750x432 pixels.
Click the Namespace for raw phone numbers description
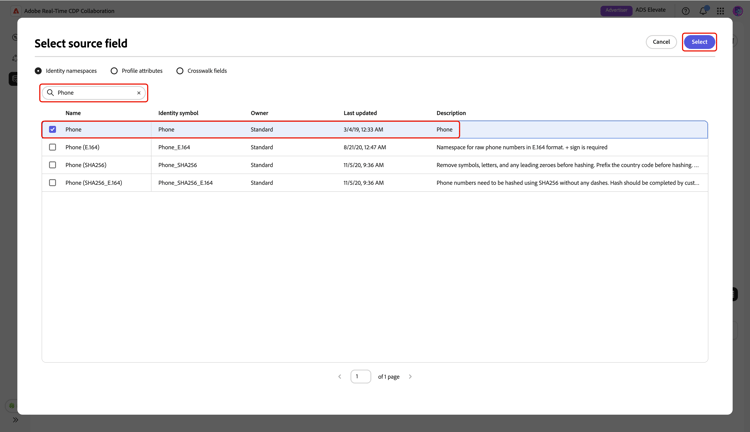click(522, 147)
